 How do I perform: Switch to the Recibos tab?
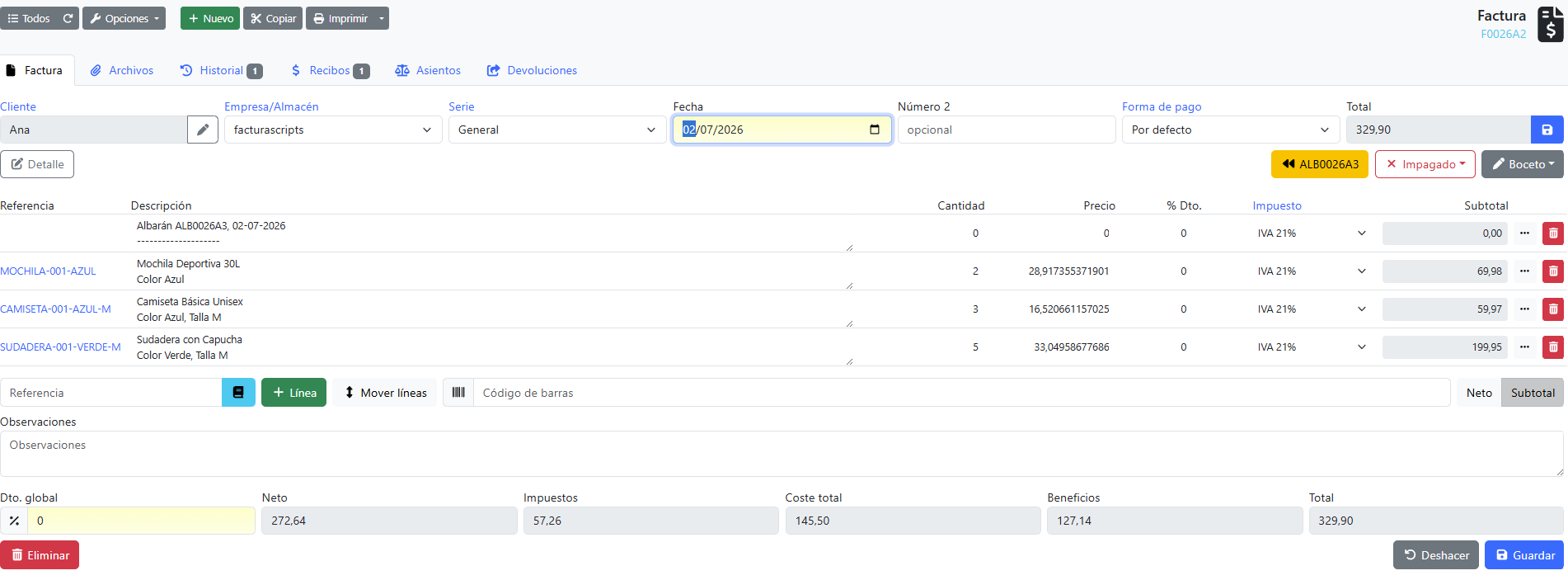pos(330,71)
